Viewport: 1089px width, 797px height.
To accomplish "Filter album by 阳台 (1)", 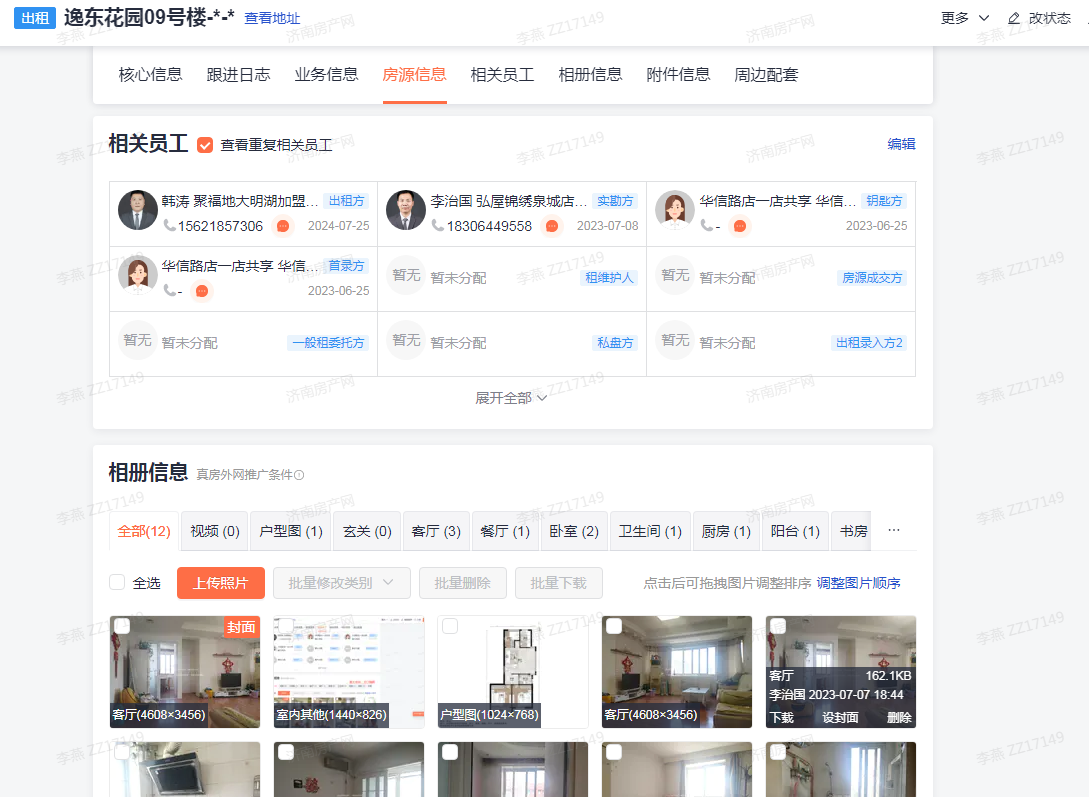I will coord(795,531).
